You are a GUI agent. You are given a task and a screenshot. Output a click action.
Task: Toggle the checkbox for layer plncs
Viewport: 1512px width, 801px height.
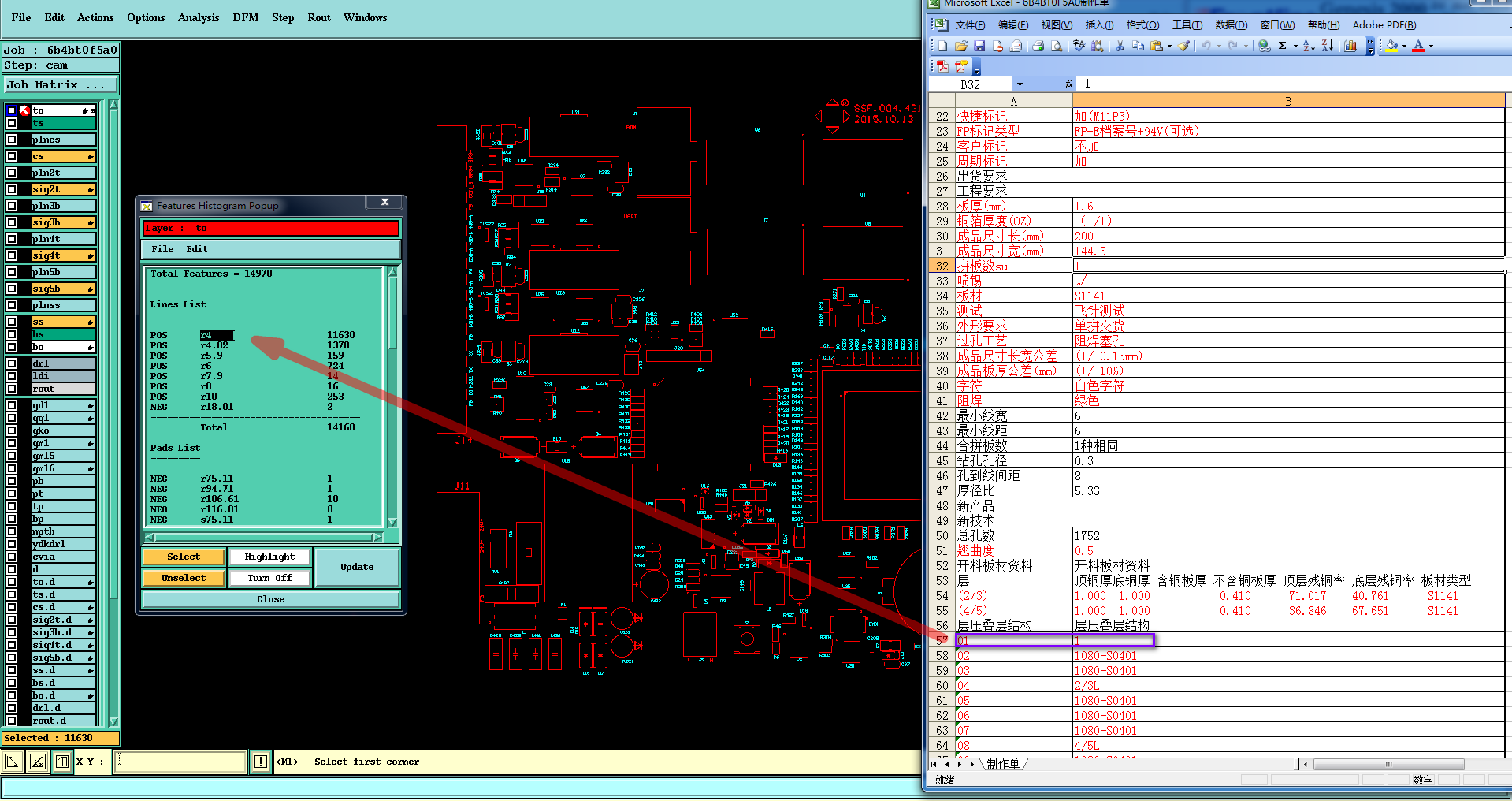coord(12,140)
